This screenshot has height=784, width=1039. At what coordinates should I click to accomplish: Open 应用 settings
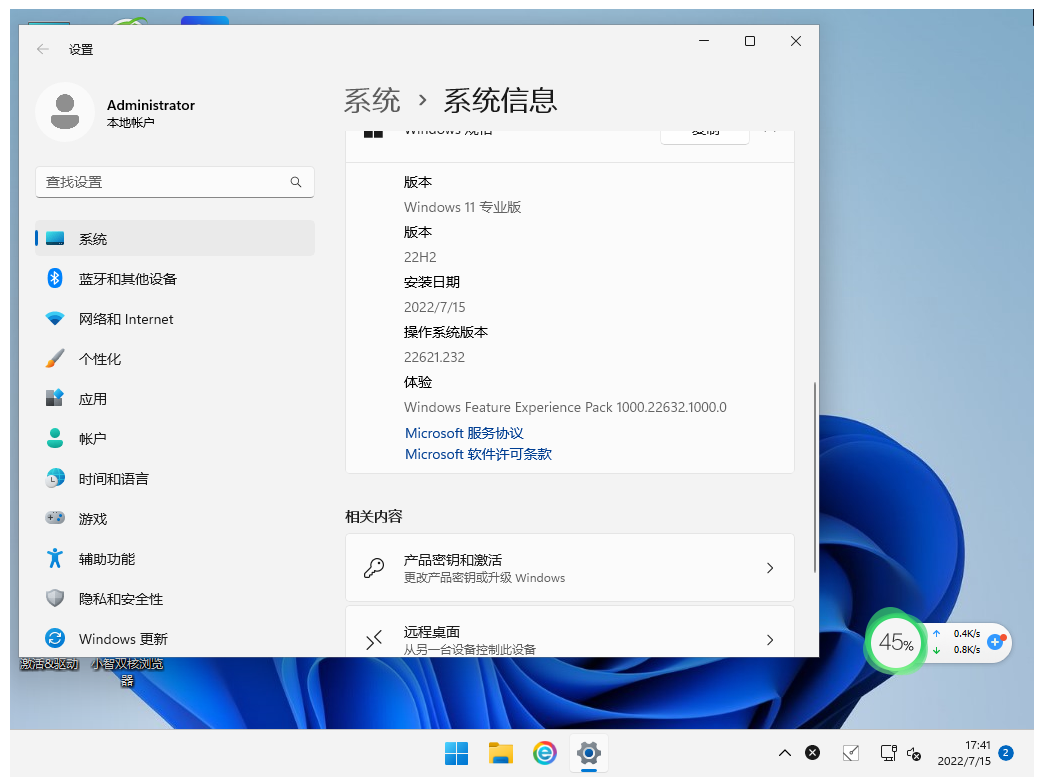pos(175,399)
